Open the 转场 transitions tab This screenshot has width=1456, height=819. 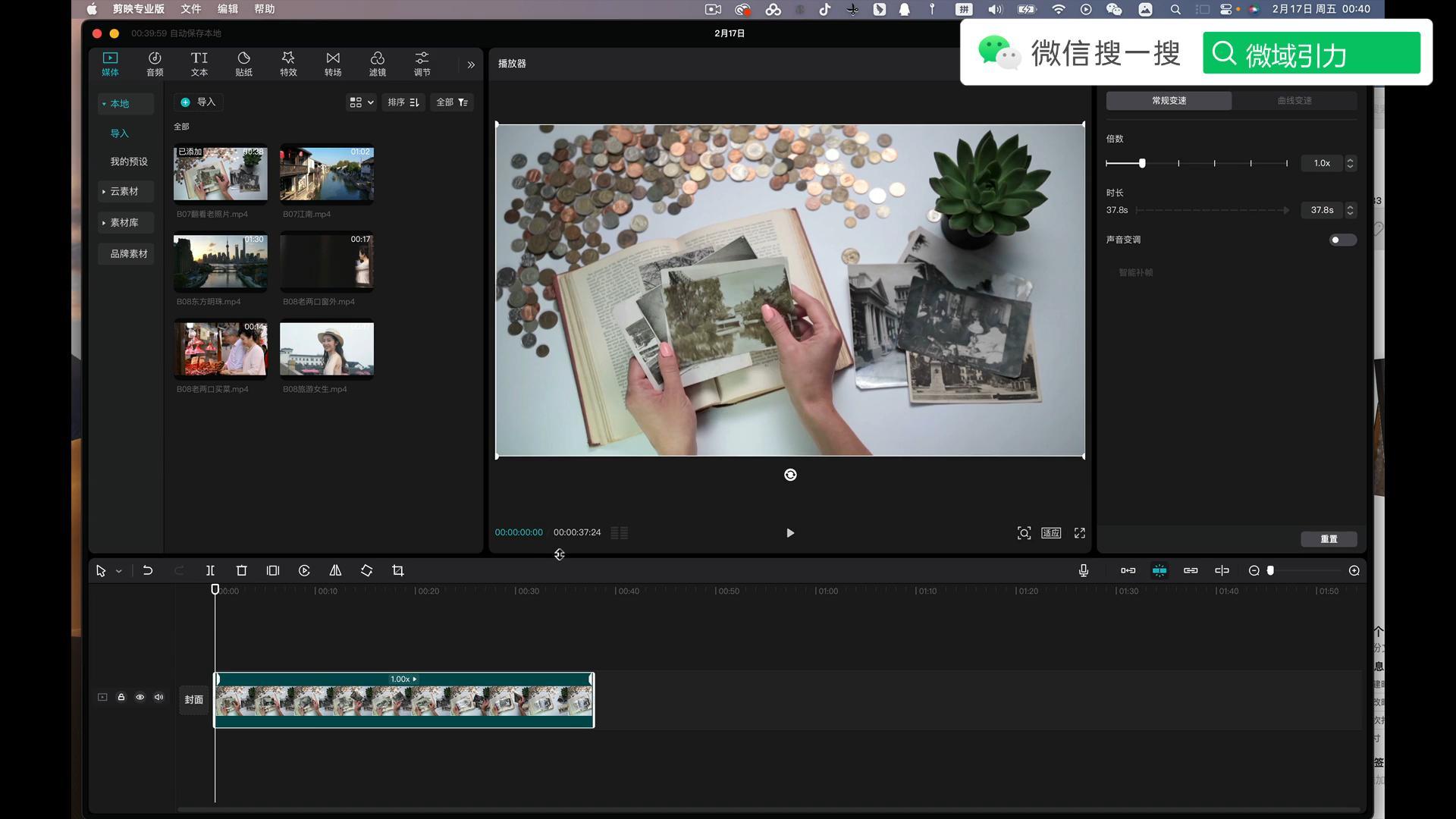pos(333,64)
